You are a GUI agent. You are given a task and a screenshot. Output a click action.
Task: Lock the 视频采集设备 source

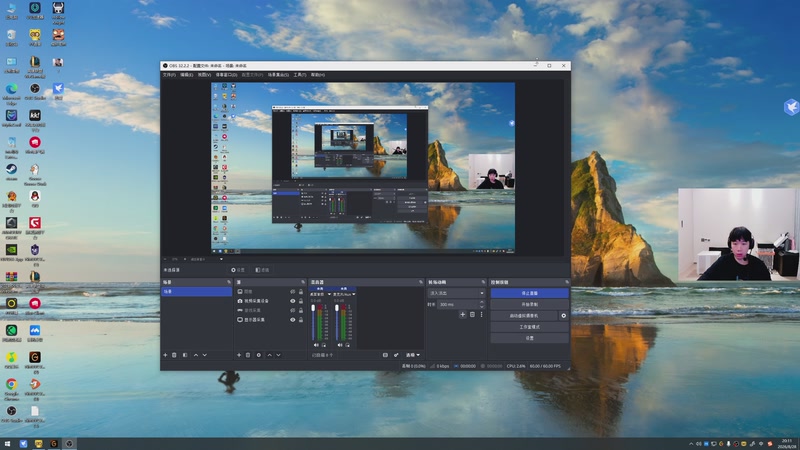(x=301, y=301)
